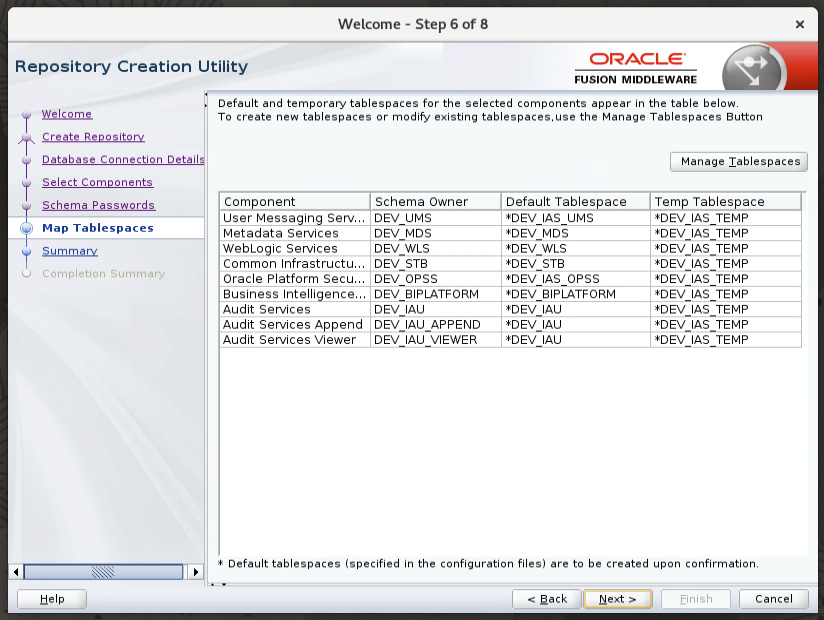
Task: Open Database Connection Details step
Action: coord(123,159)
